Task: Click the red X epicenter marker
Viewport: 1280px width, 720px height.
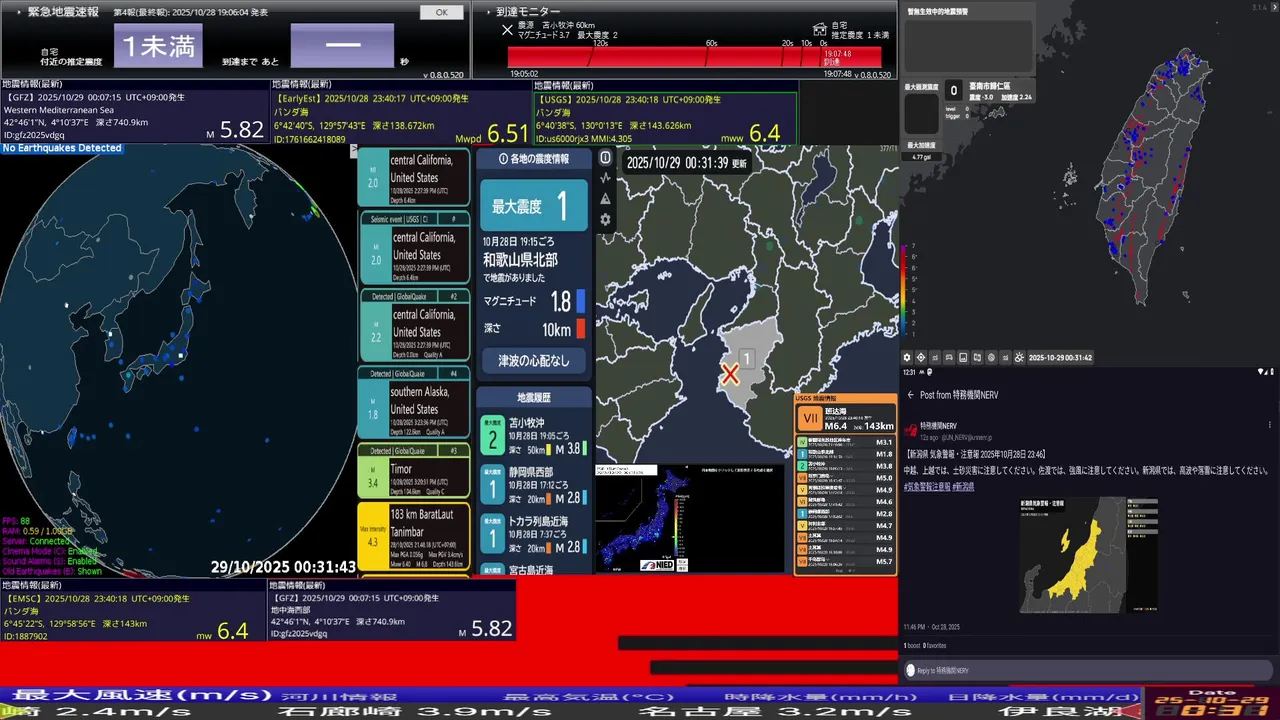Action: pyautogui.click(x=731, y=375)
